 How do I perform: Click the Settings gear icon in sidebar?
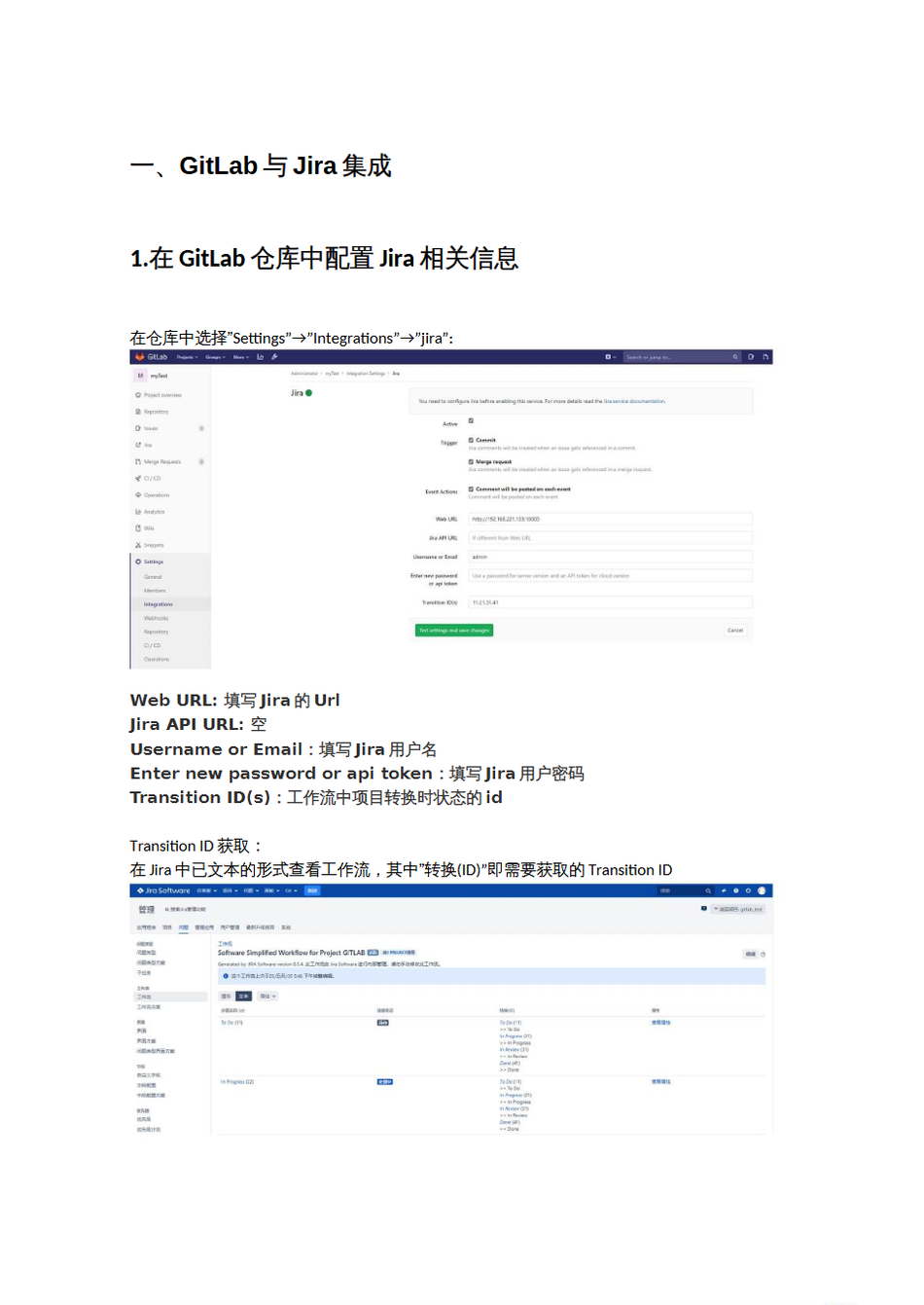(138, 562)
